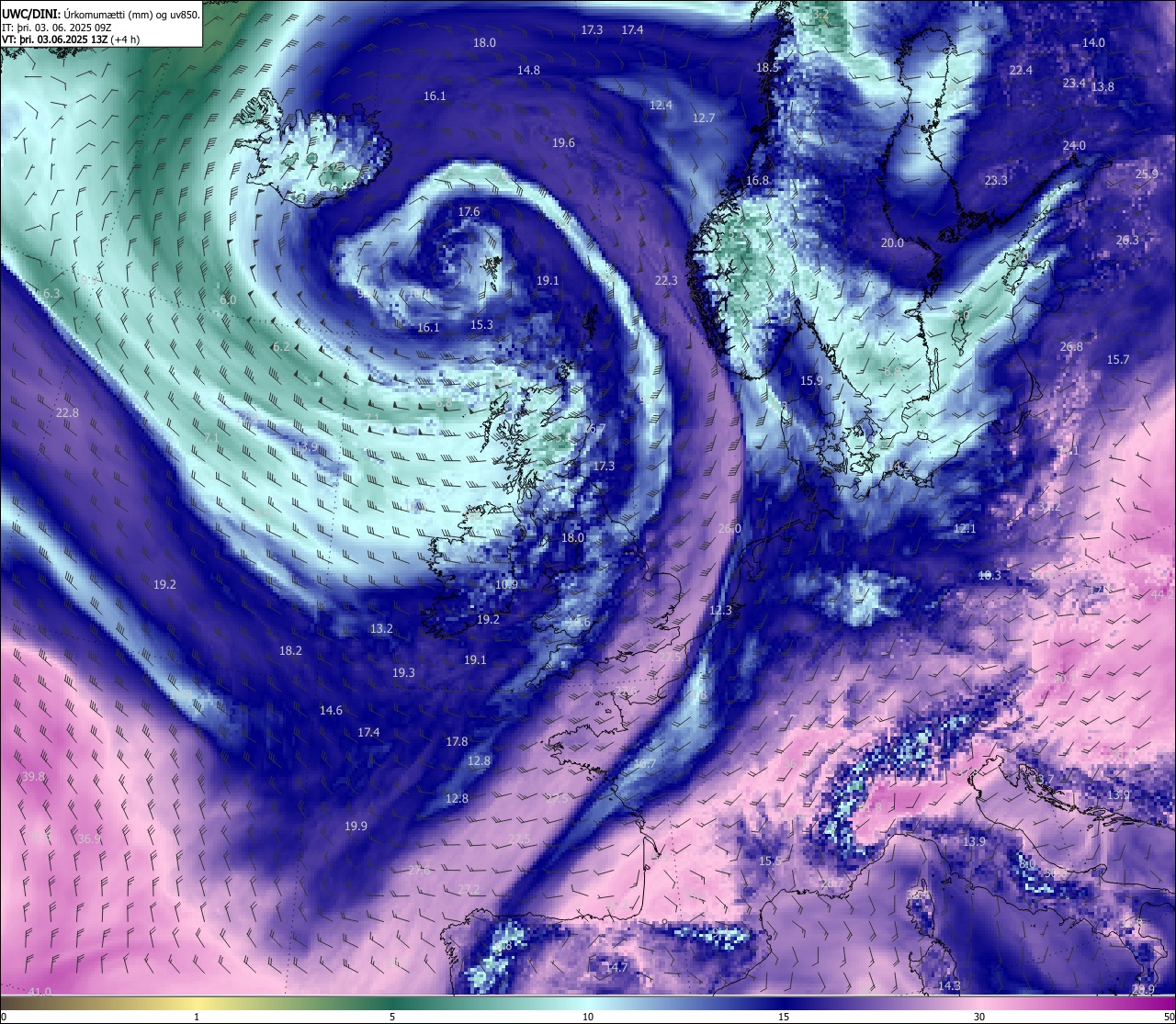The height and width of the screenshot is (1024, 1176).
Task: Click the 19.9 value on the map
Action: click(356, 826)
